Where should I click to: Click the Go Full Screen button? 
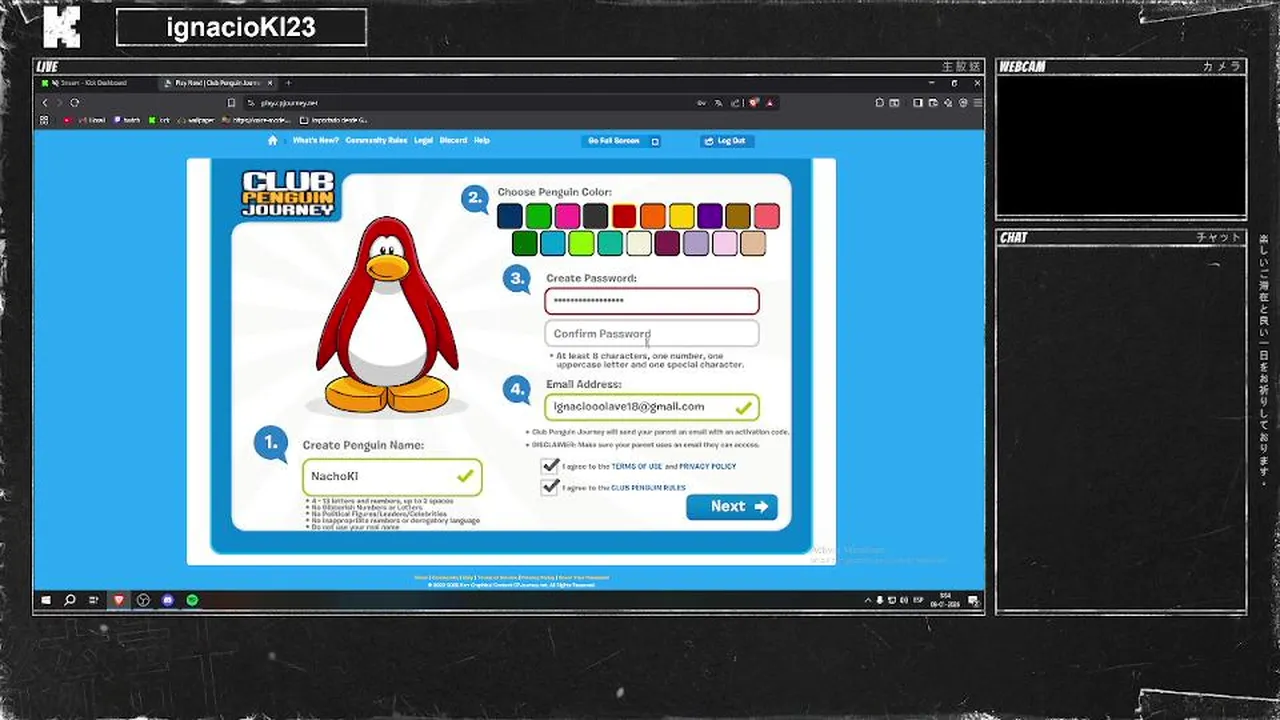621,141
